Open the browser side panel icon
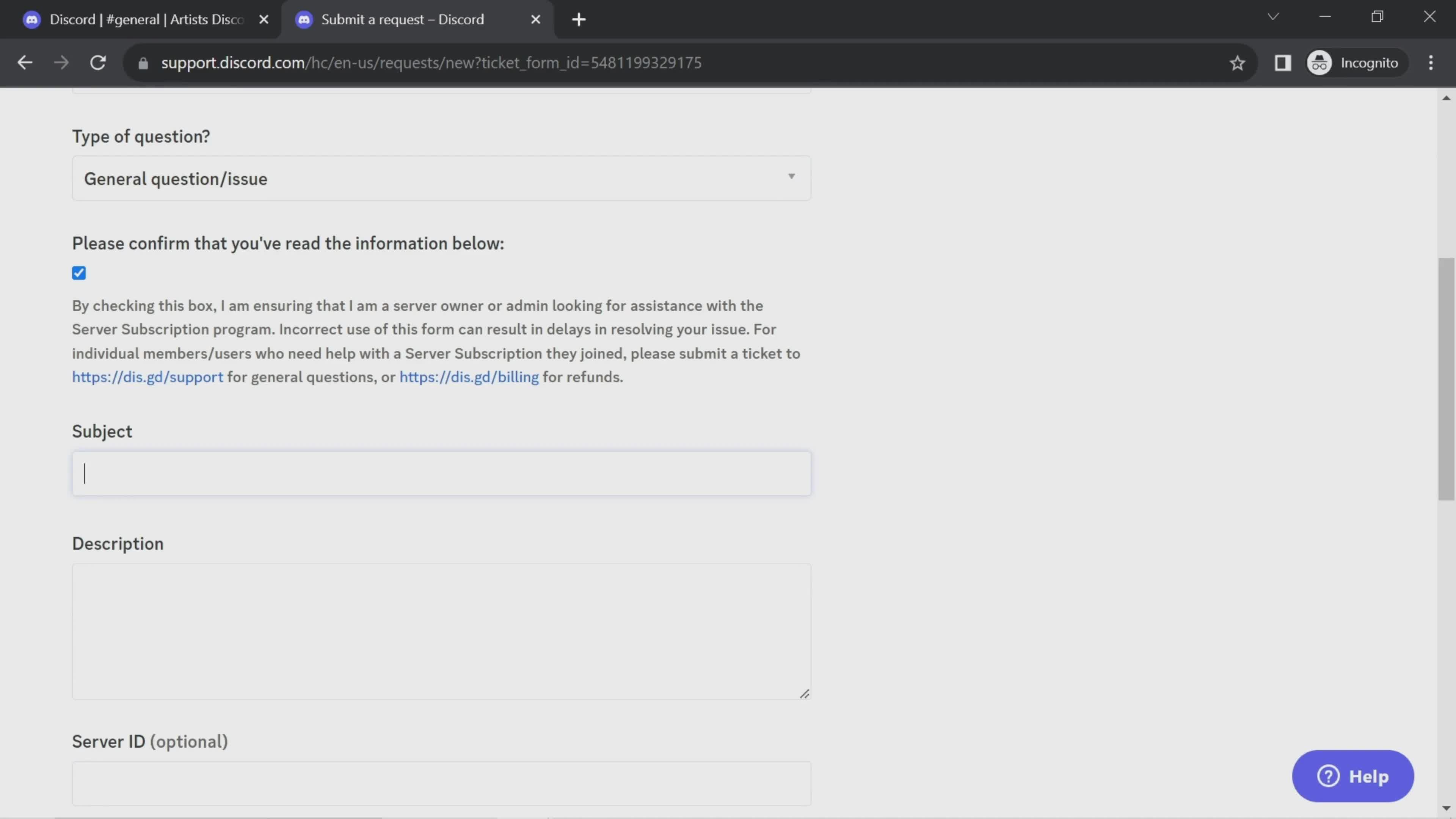The height and width of the screenshot is (819, 1456). 1282,63
